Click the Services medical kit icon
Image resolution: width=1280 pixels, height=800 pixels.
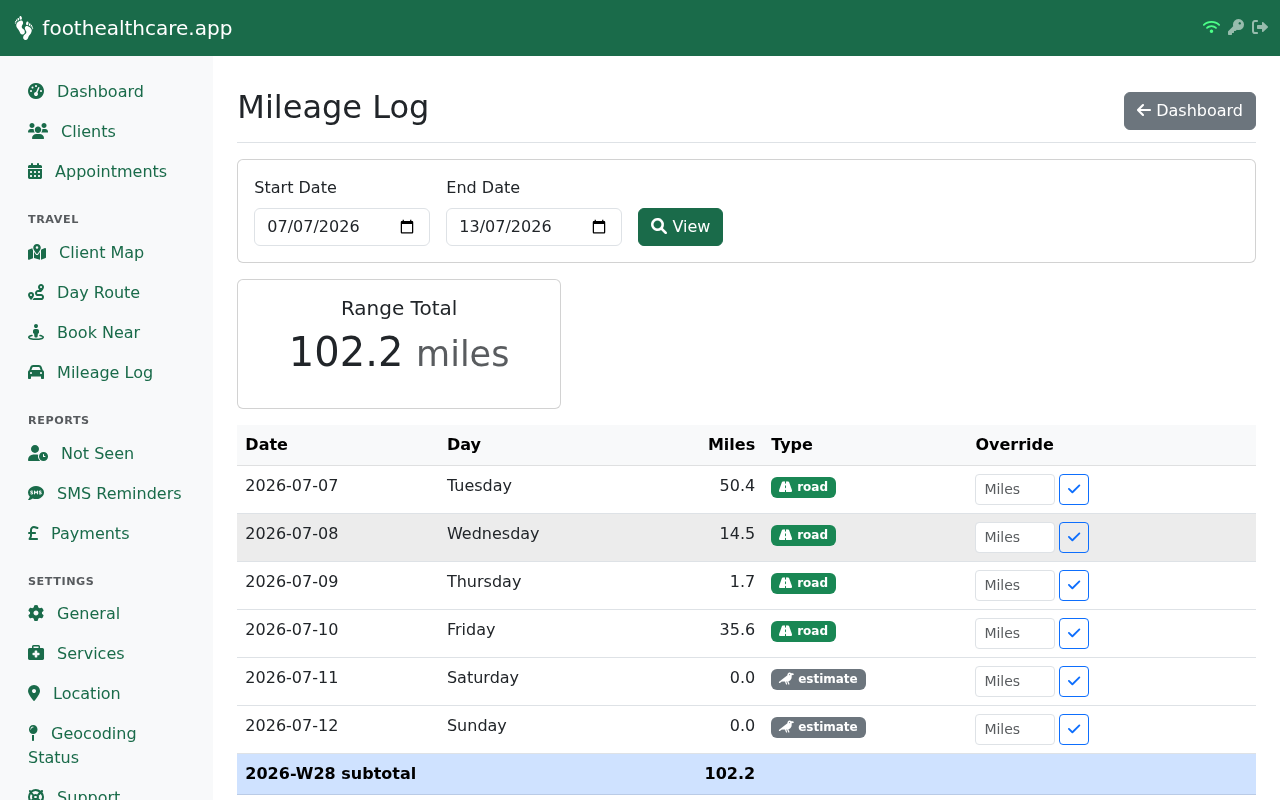[36, 653]
